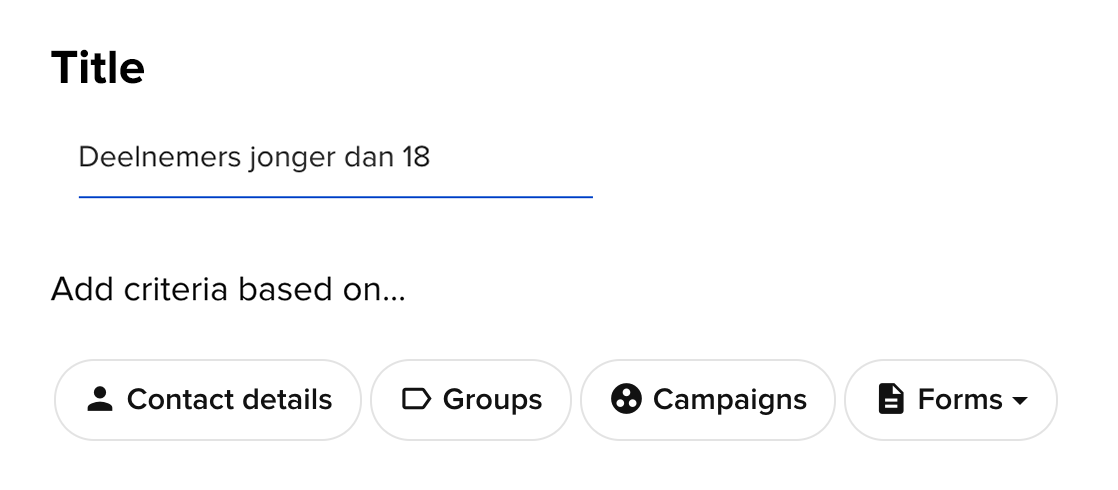
Task: Choose Groups as the criteria type
Action: pos(471,400)
